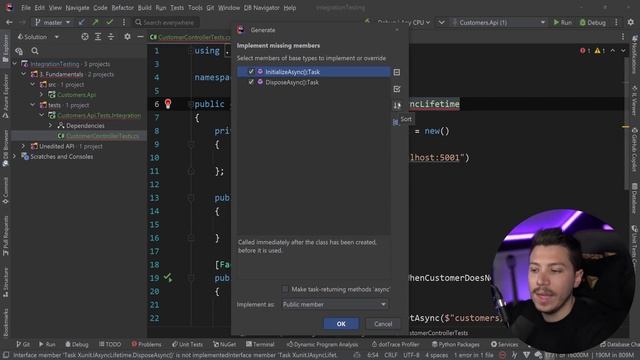Click the collapse all icon beside the member list
The height and width of the screenshot is (360, 640).
(x=397, y=72)
